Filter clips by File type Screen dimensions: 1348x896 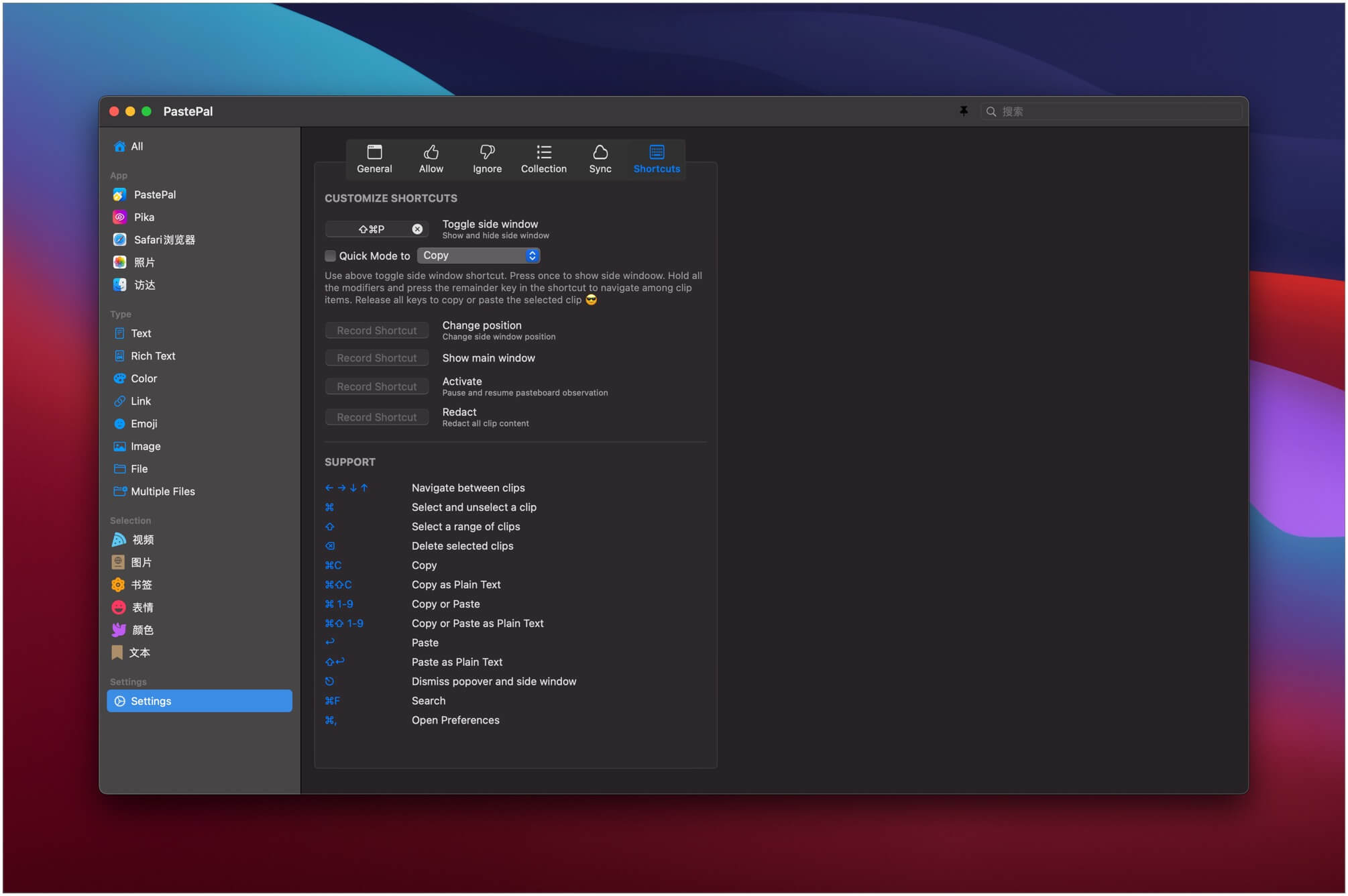point(199,469)
